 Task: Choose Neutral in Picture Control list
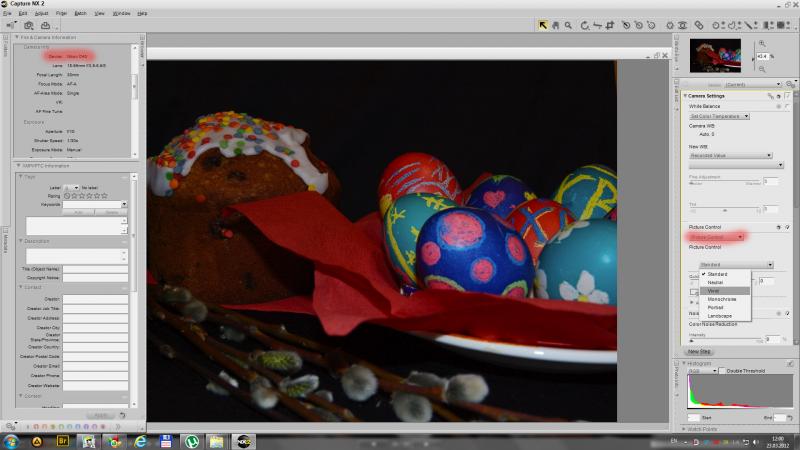(x=724, y=282)
